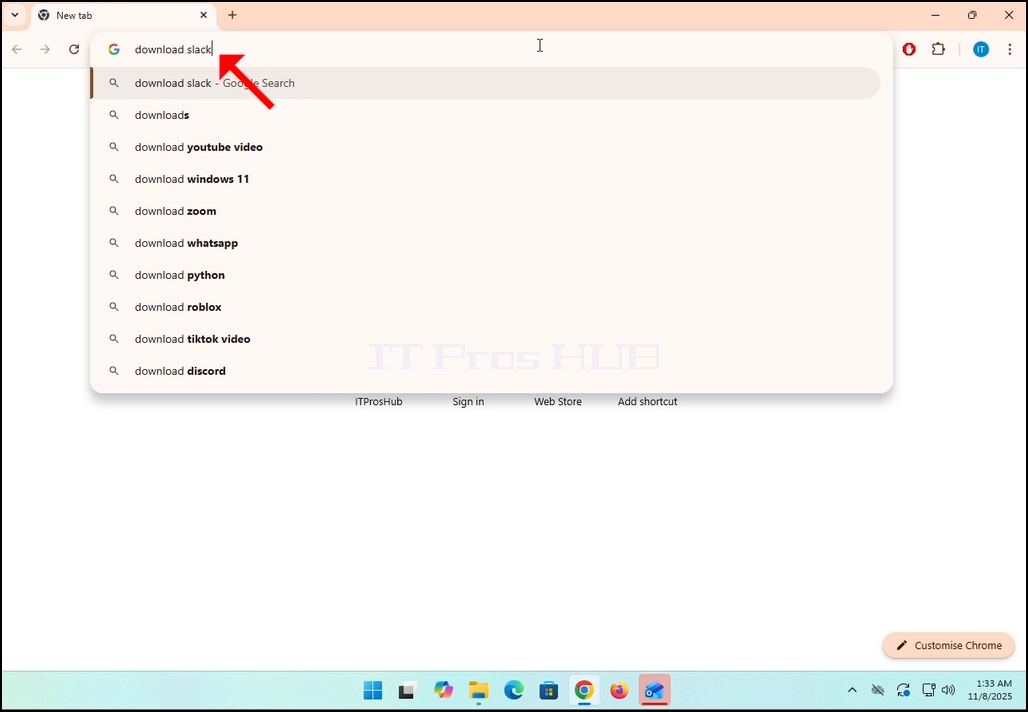Open the volume speaker icon

(x=948, y=690)
